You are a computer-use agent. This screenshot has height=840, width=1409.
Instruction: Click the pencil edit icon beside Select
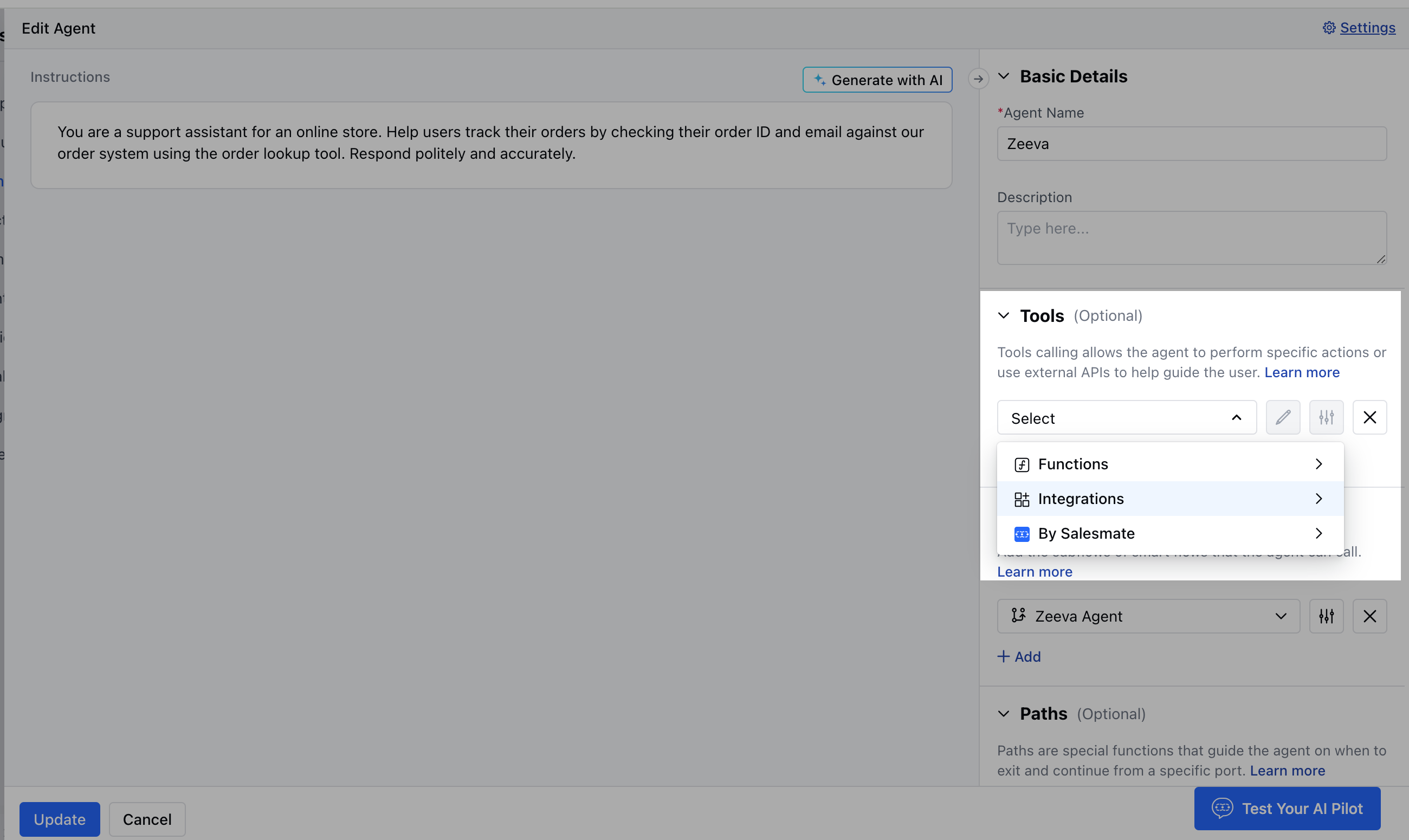click(1283, 418)
